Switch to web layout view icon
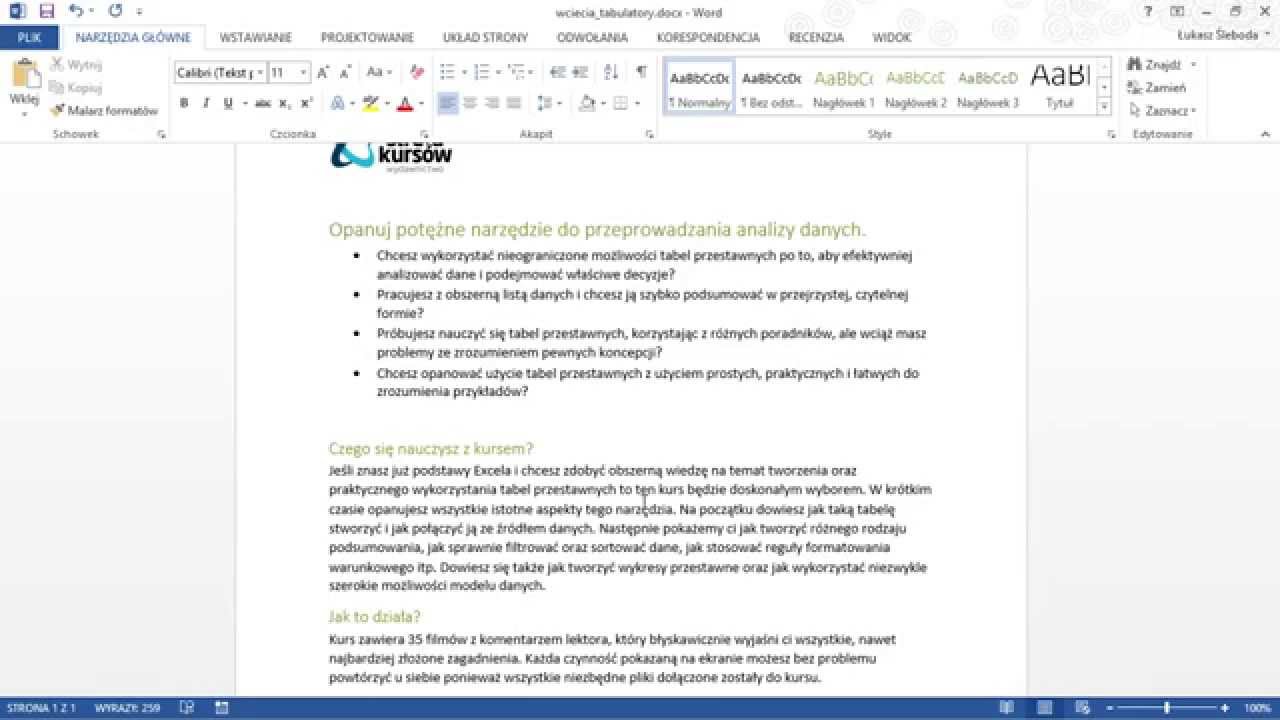 click(1083, 708)
